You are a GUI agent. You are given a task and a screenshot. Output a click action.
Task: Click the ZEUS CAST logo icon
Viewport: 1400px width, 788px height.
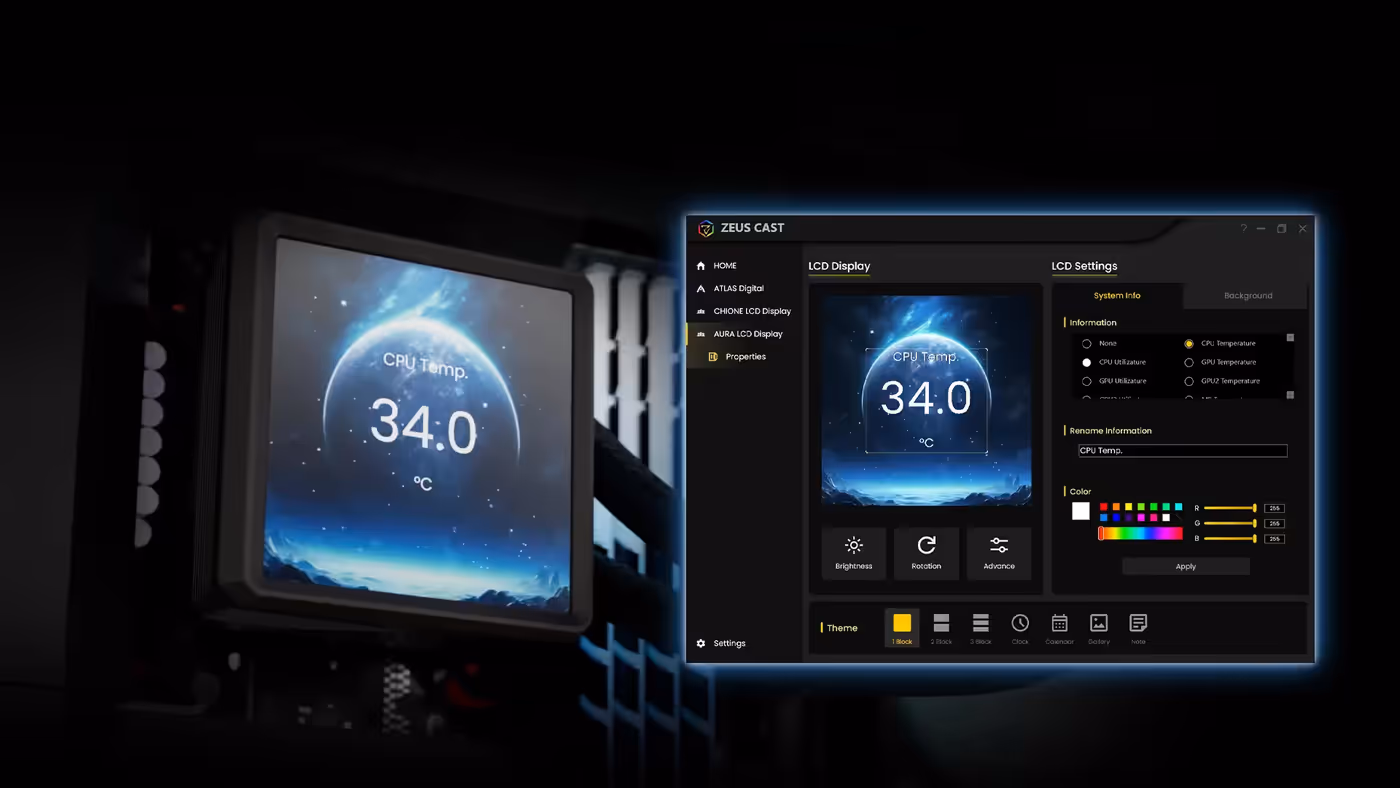pyautogui.click(x=706, y=228)
